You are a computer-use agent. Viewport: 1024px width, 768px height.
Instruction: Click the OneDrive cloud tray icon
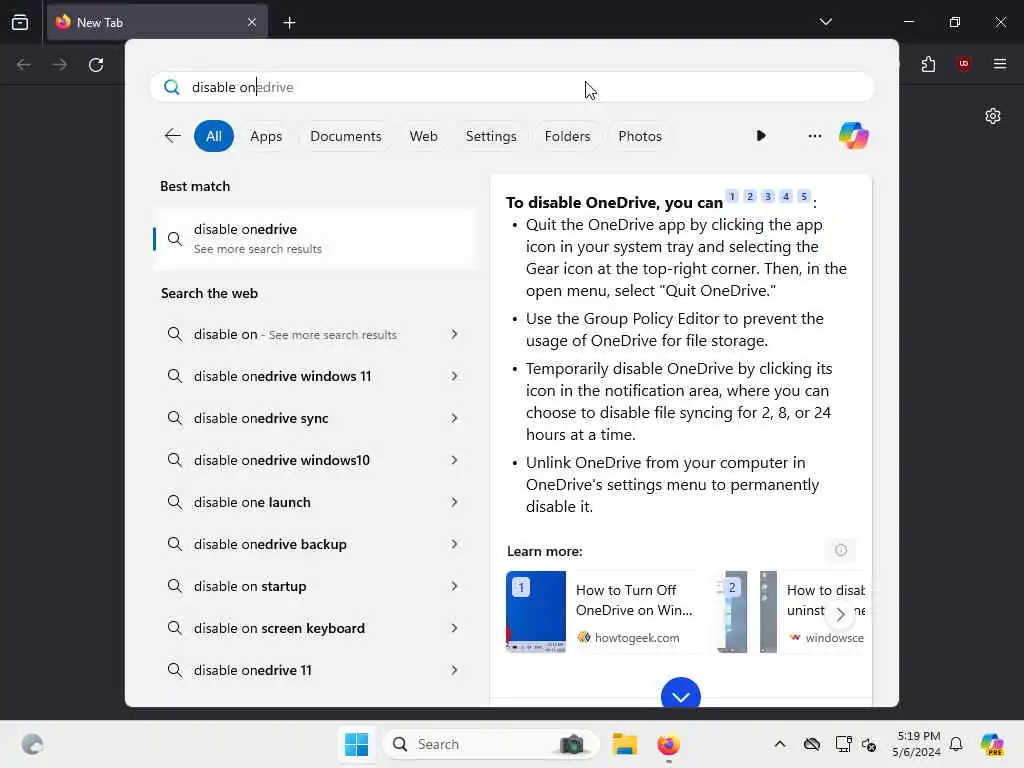click(812, 744)
